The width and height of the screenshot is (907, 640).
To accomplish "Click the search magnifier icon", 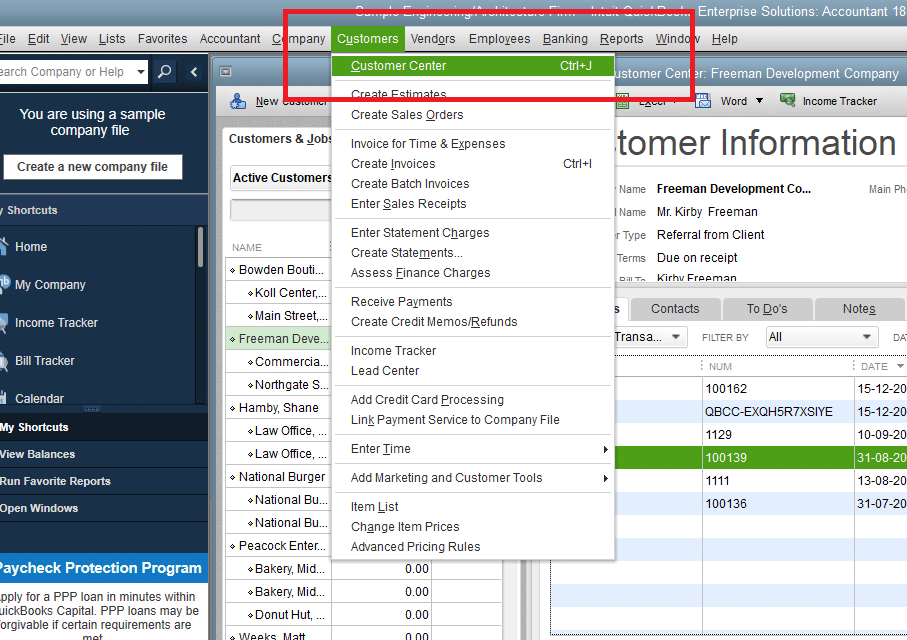I will click(165, 72).
